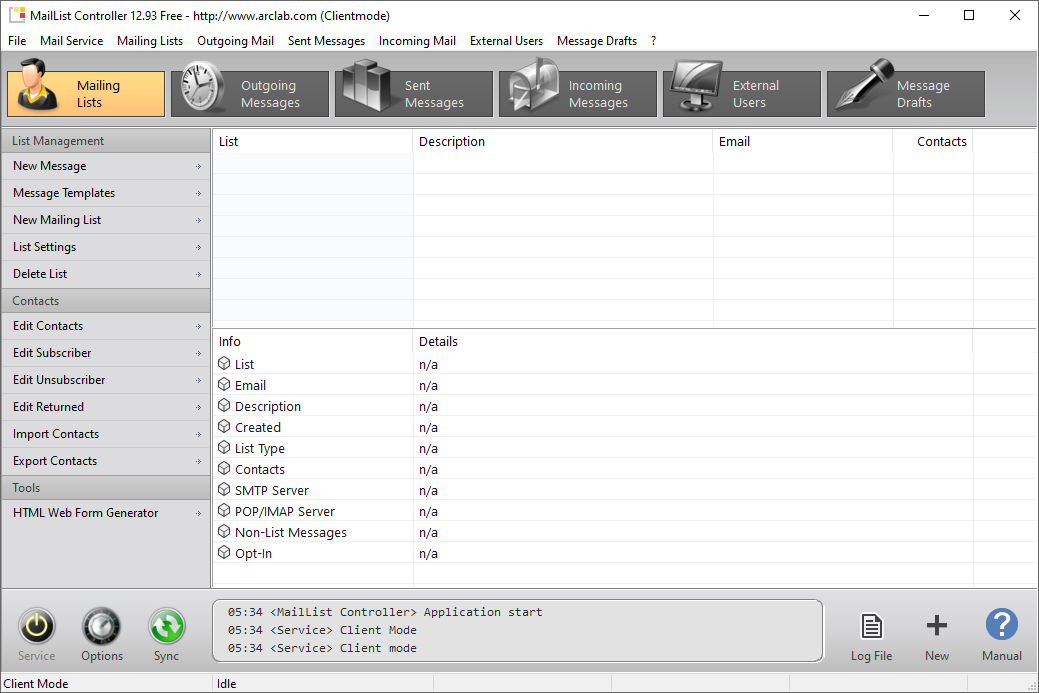Viewport: 1039px width, 693px height.
Task: Sort by the Contacts column header
Action: tap(933, 141)
